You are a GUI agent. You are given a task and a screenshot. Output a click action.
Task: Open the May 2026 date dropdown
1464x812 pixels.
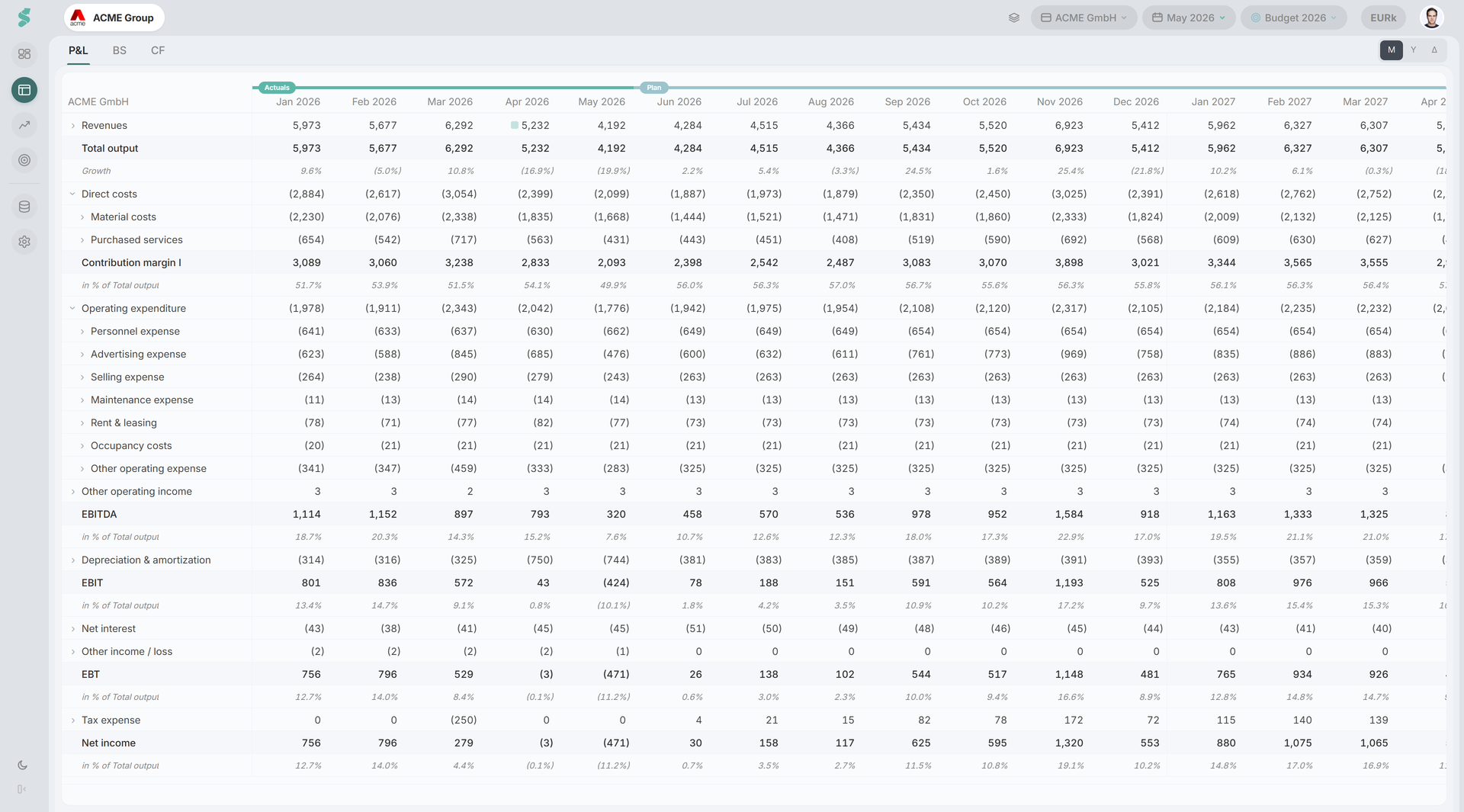(1189, 18)
